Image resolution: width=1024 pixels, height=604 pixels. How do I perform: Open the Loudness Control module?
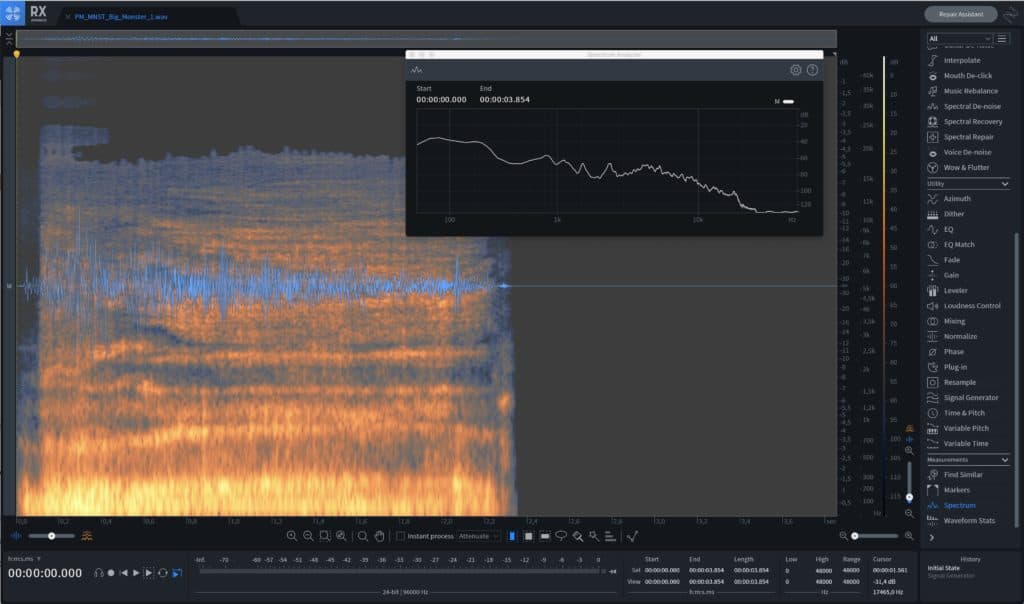(x=972, y=306)
